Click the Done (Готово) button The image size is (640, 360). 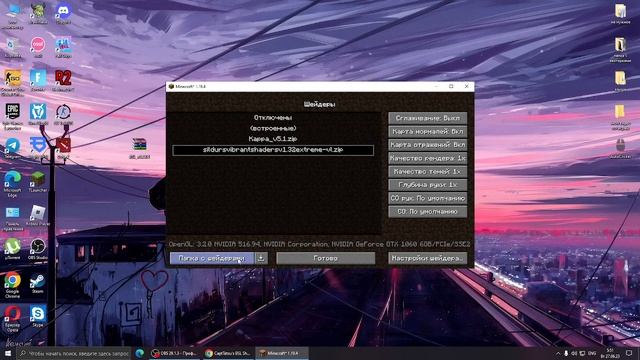(x=325, y=258)
